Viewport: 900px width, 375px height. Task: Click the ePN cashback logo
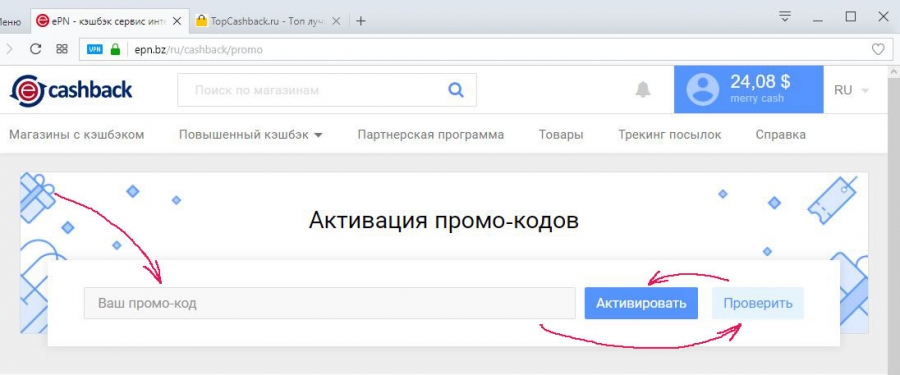pos(71,90)
